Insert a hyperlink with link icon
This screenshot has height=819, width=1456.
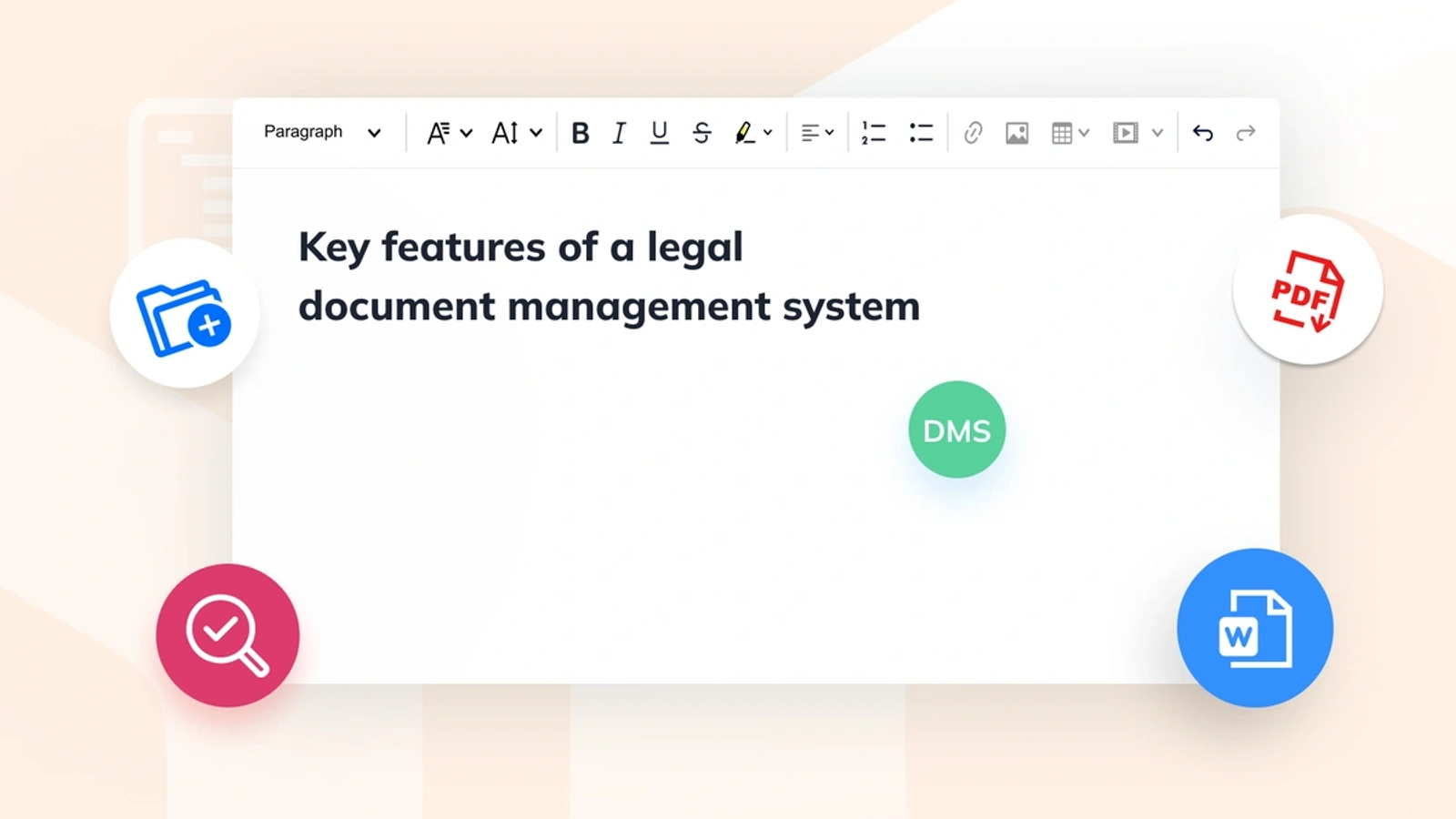(x=973, y=133)
